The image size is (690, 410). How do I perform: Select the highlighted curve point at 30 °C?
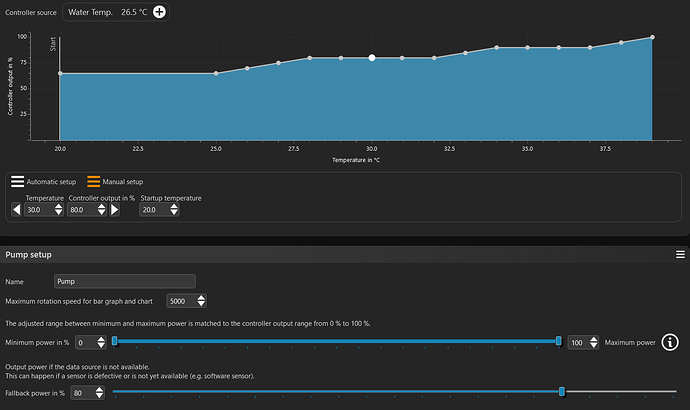372,58
